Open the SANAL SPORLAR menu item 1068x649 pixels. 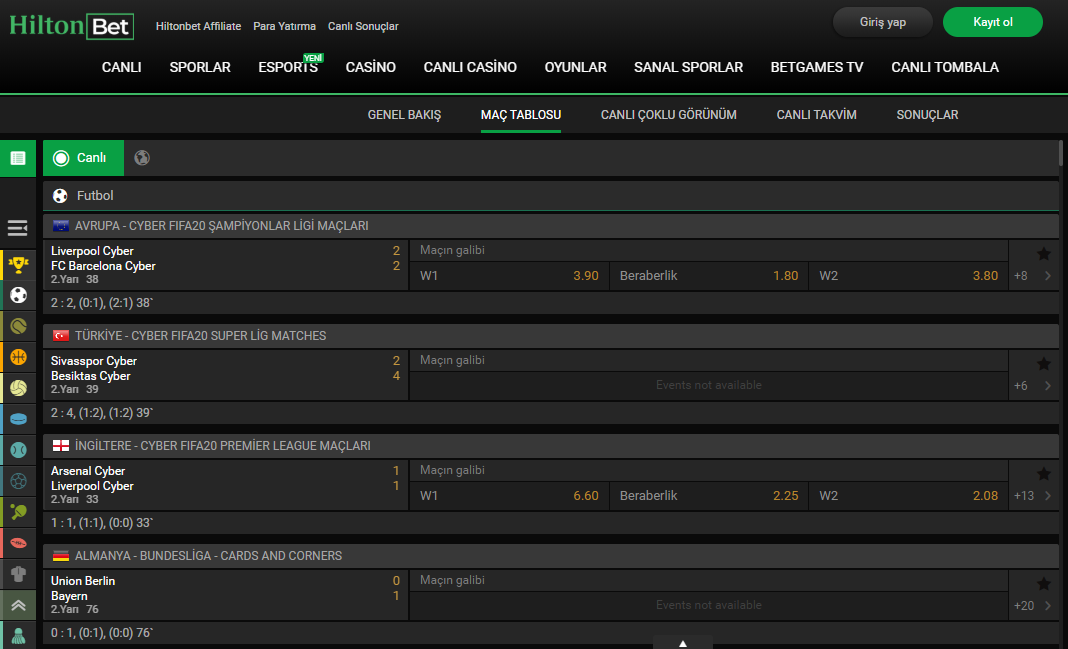pyautogui.click(x=689, y=67)
